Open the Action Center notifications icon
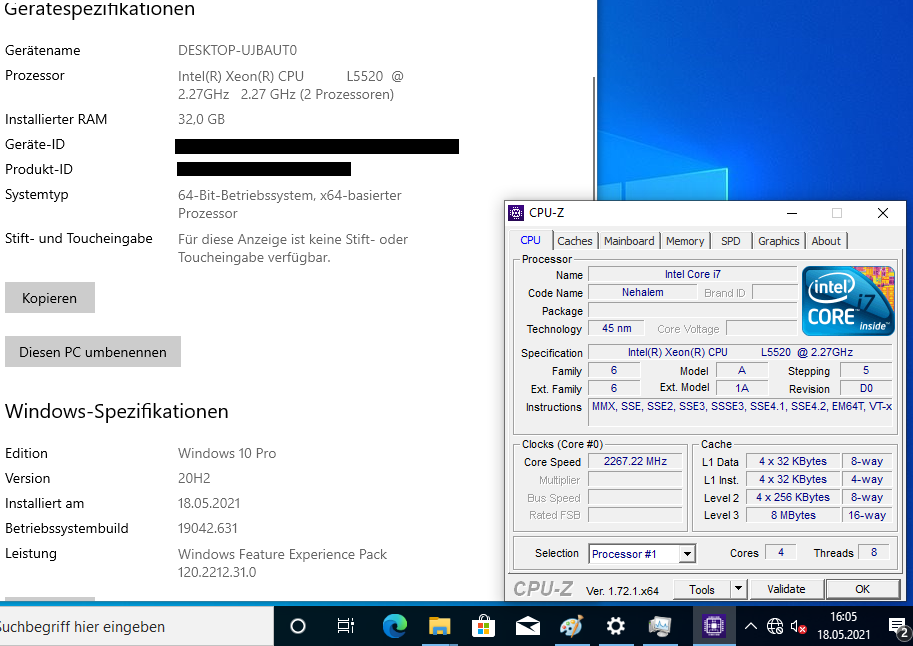Screen dimensions: 913x646 [899, 628]
